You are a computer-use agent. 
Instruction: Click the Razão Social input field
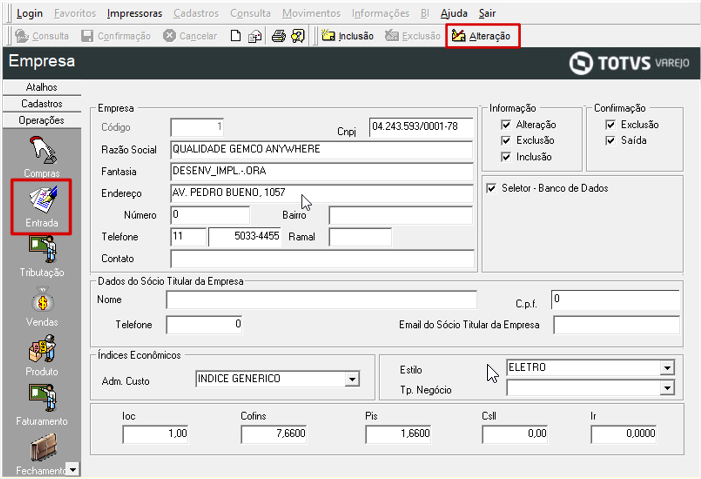coord(321,150)
